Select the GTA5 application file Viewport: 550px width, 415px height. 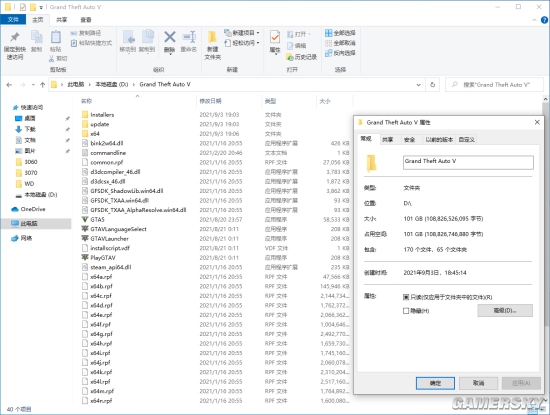click(98, 220)
